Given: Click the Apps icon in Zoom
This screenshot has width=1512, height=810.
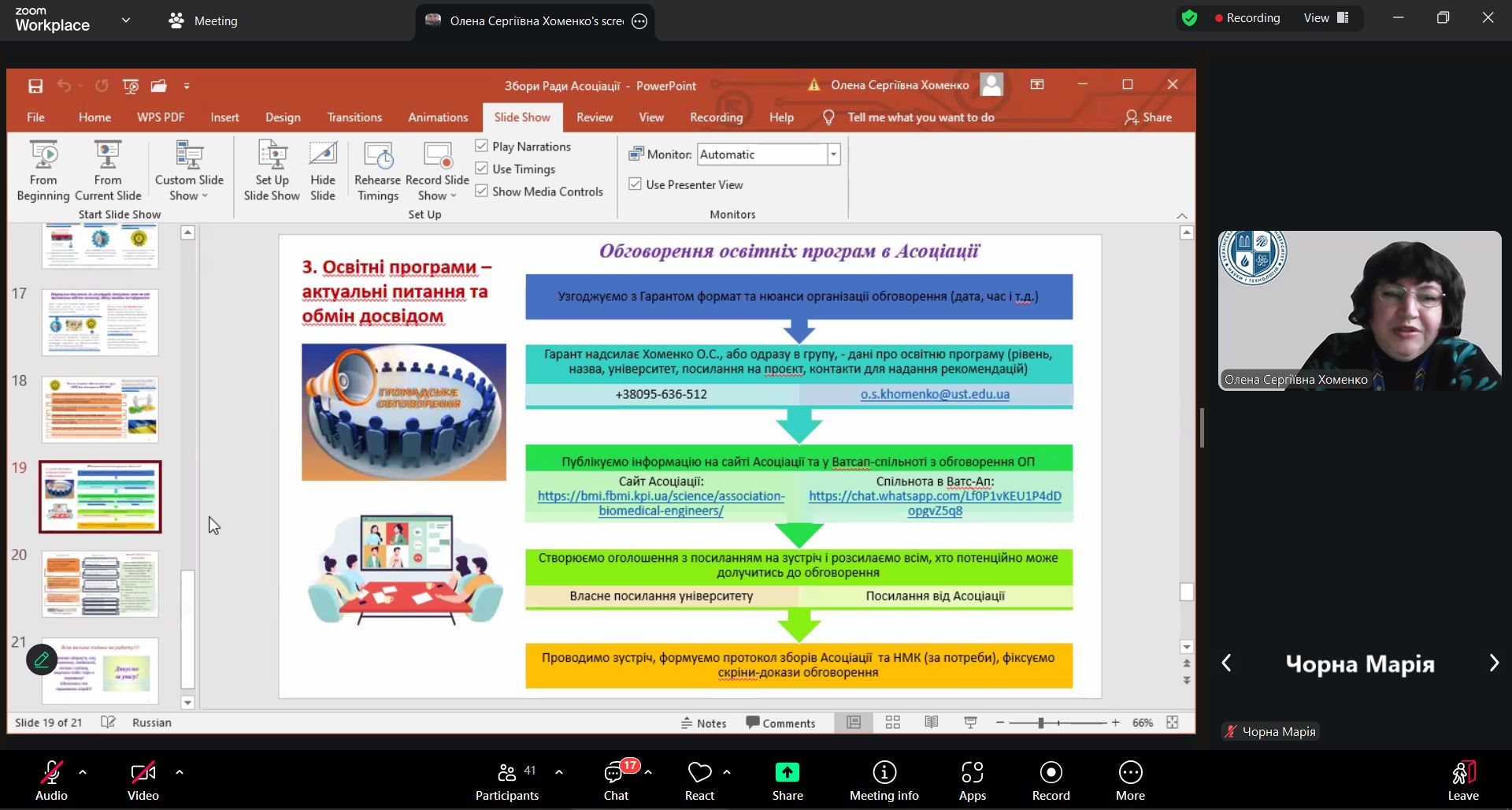Looking at the screenshot, I should [972, 773].
